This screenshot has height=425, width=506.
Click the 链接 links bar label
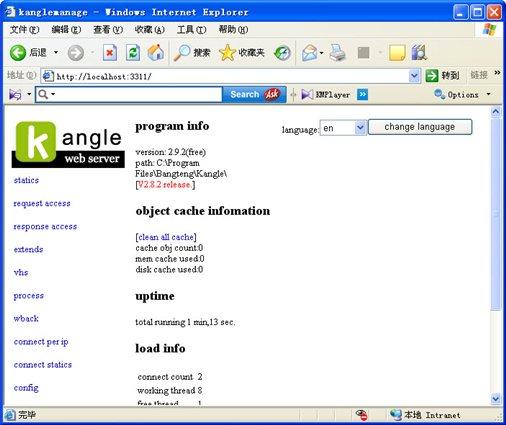tap(479, 75)
